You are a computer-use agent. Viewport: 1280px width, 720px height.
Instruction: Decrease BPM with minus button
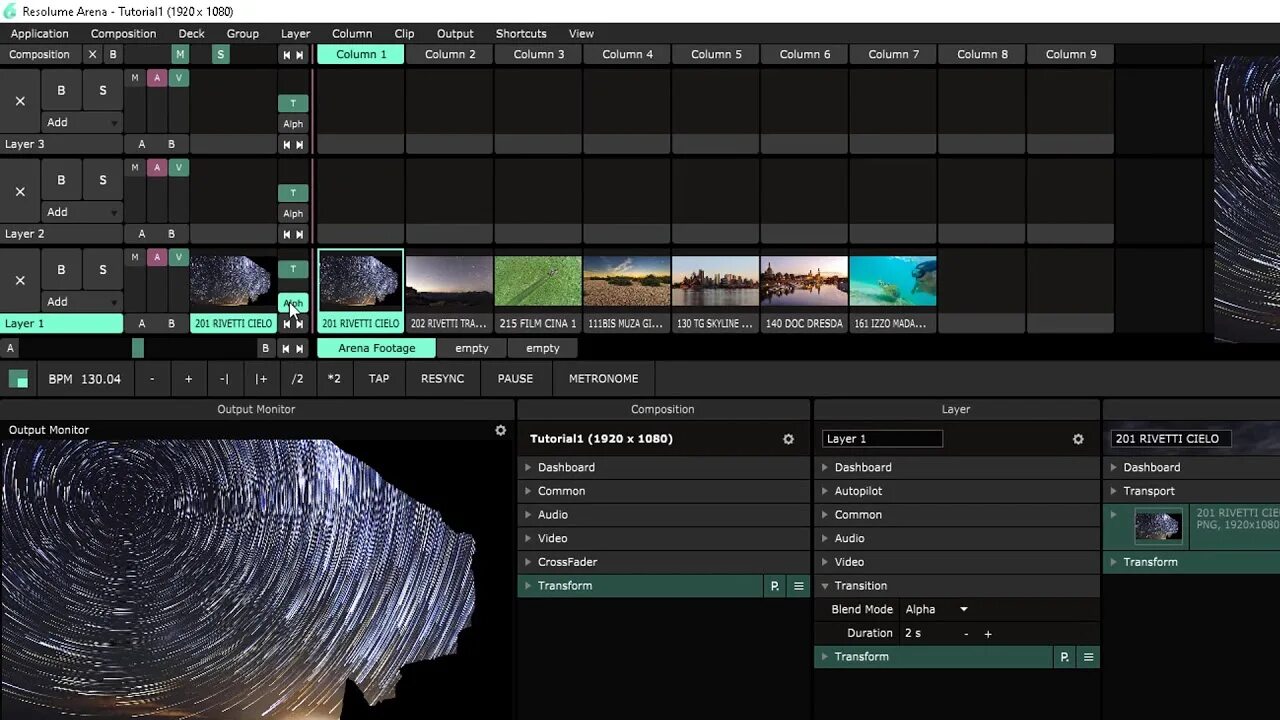(x=152, y=379)
